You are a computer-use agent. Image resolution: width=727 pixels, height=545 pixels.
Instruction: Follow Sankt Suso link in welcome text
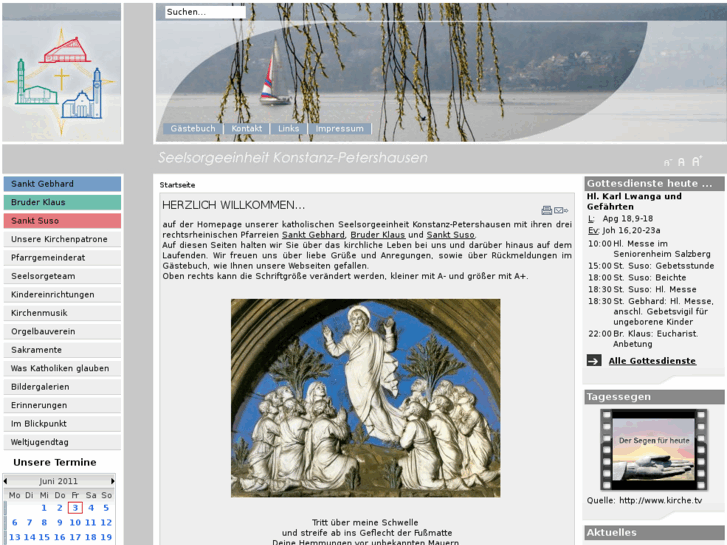pyautogui.click(x=450, y=235)
